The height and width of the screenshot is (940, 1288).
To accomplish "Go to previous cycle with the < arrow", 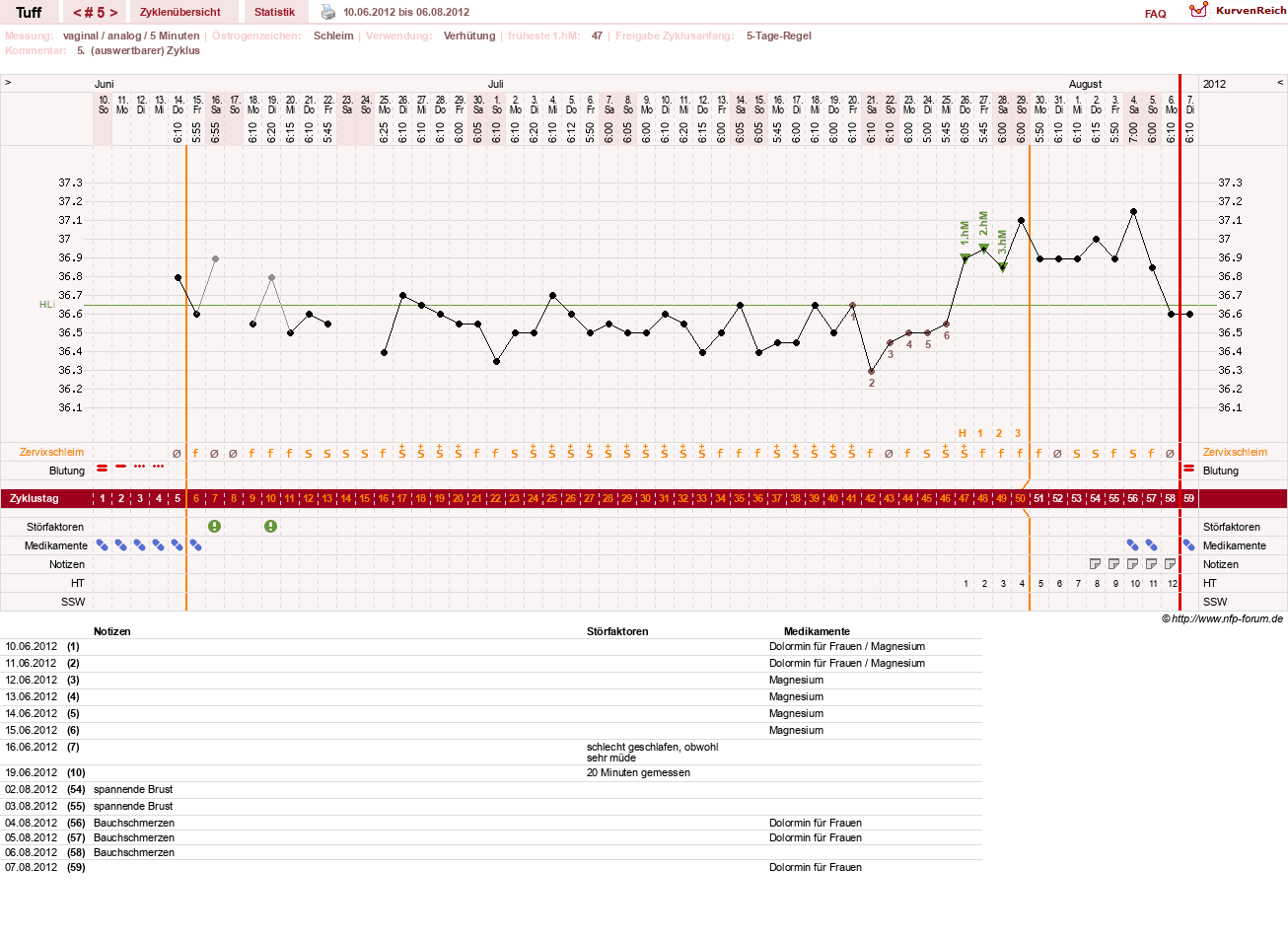I will [x=77, y=13].
